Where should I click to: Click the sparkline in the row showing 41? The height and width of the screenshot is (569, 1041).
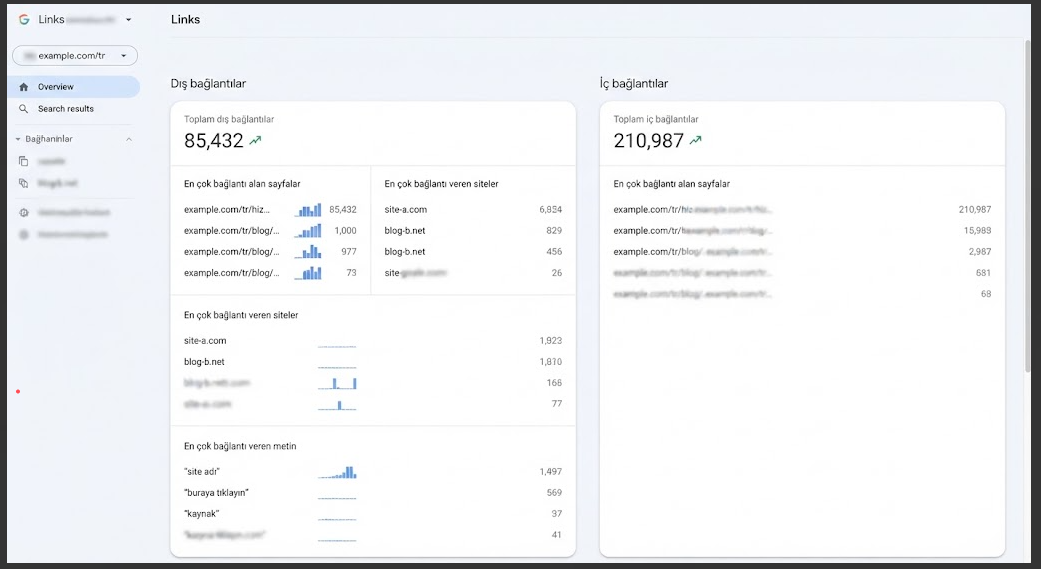point(337,540)
